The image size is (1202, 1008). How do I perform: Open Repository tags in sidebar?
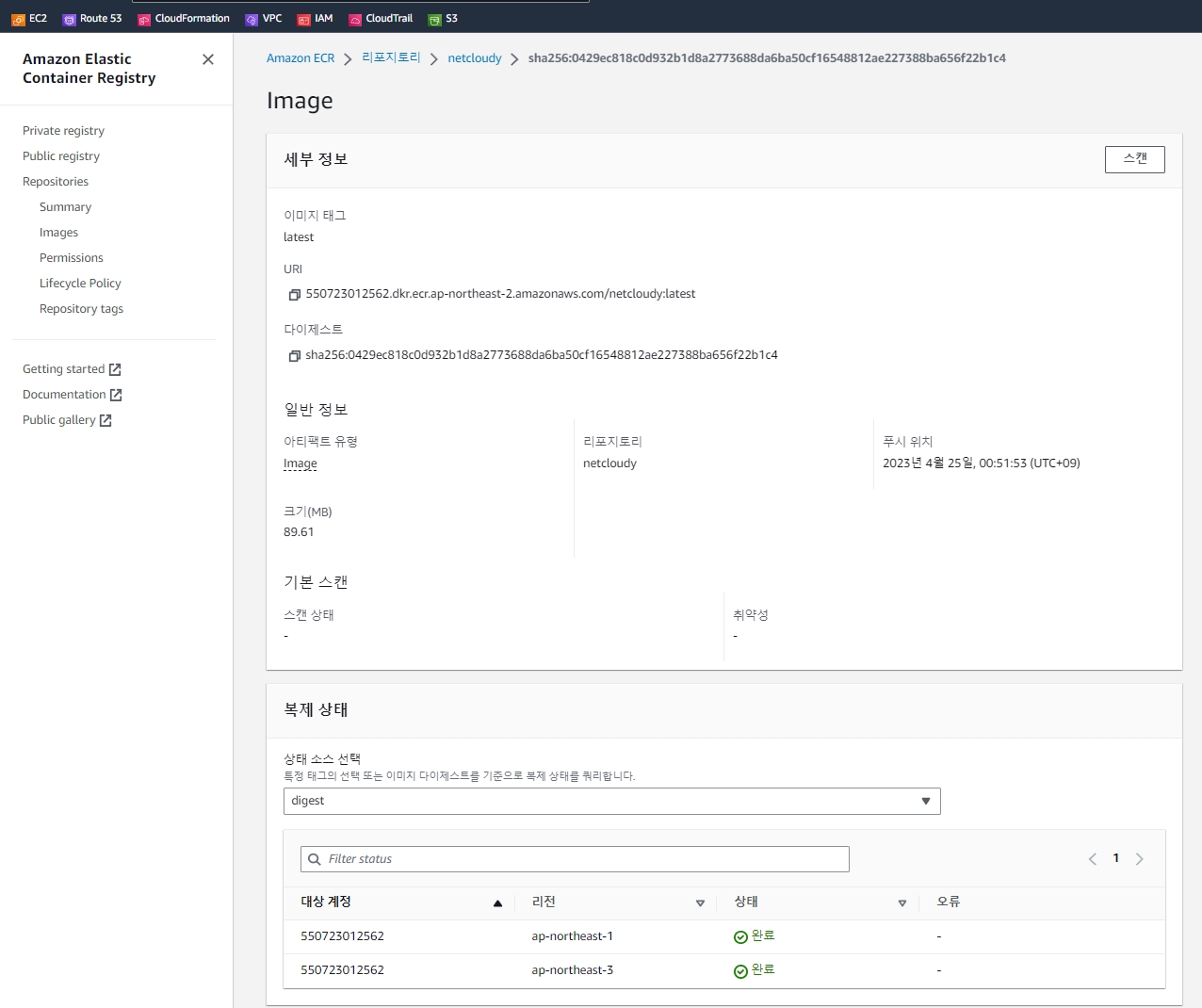(81, 309)
